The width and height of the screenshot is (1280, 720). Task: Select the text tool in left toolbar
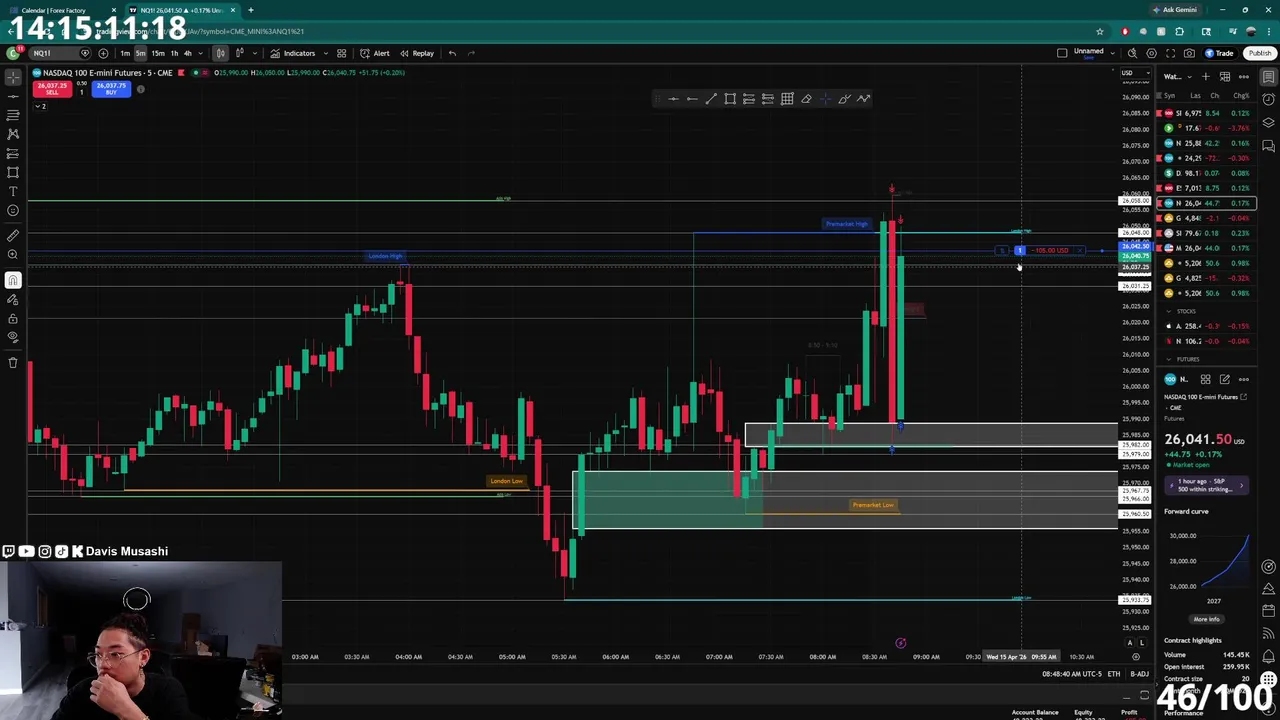tap(13, 191)
